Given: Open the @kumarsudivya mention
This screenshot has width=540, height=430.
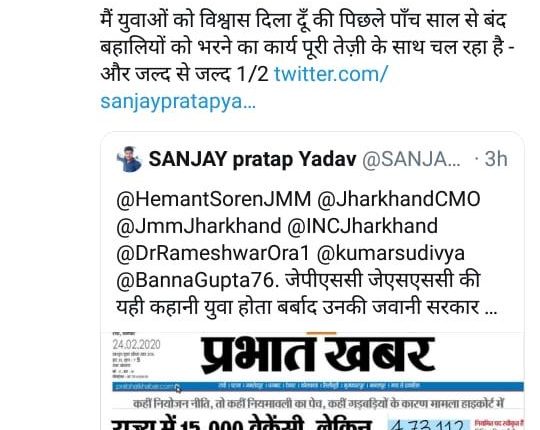Looking at the screenshot, I should 391,253.
